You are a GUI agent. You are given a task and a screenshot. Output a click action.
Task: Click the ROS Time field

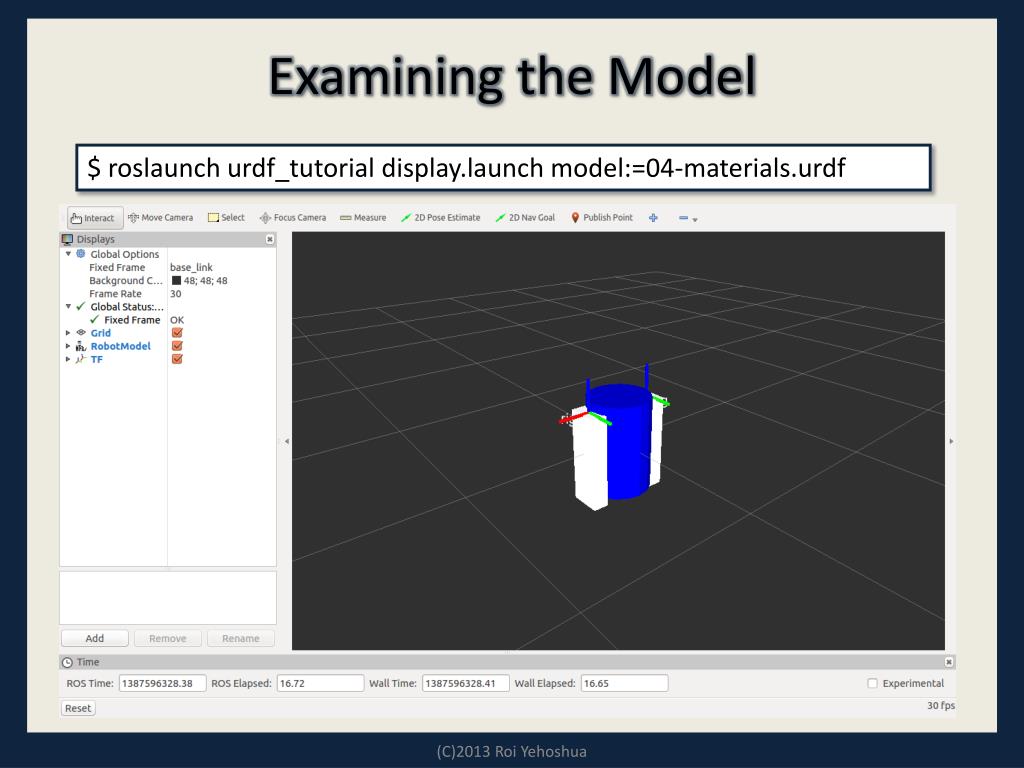pyautogui.click(x=163, y=683)
